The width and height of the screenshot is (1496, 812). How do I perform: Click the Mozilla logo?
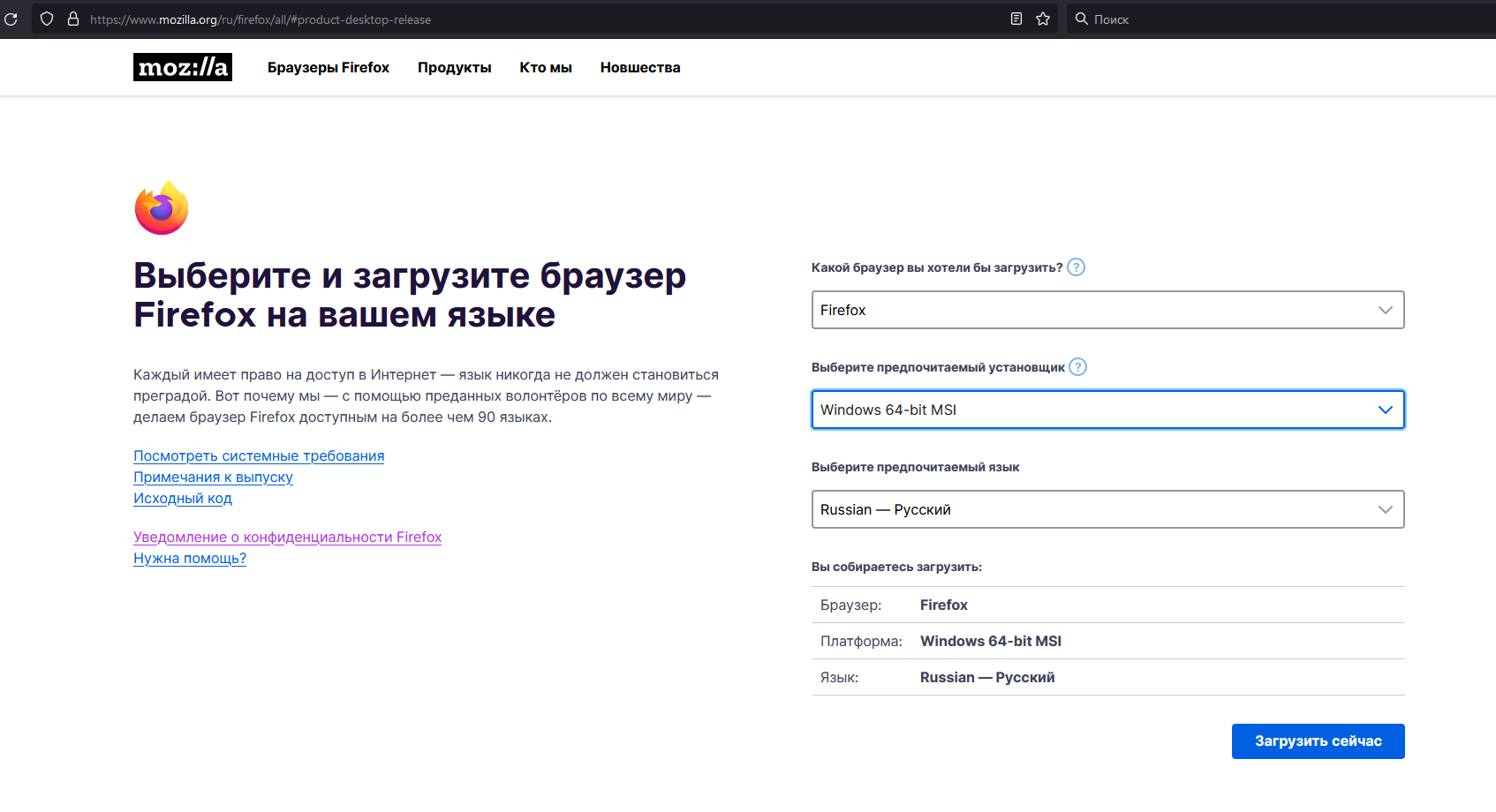183,67
